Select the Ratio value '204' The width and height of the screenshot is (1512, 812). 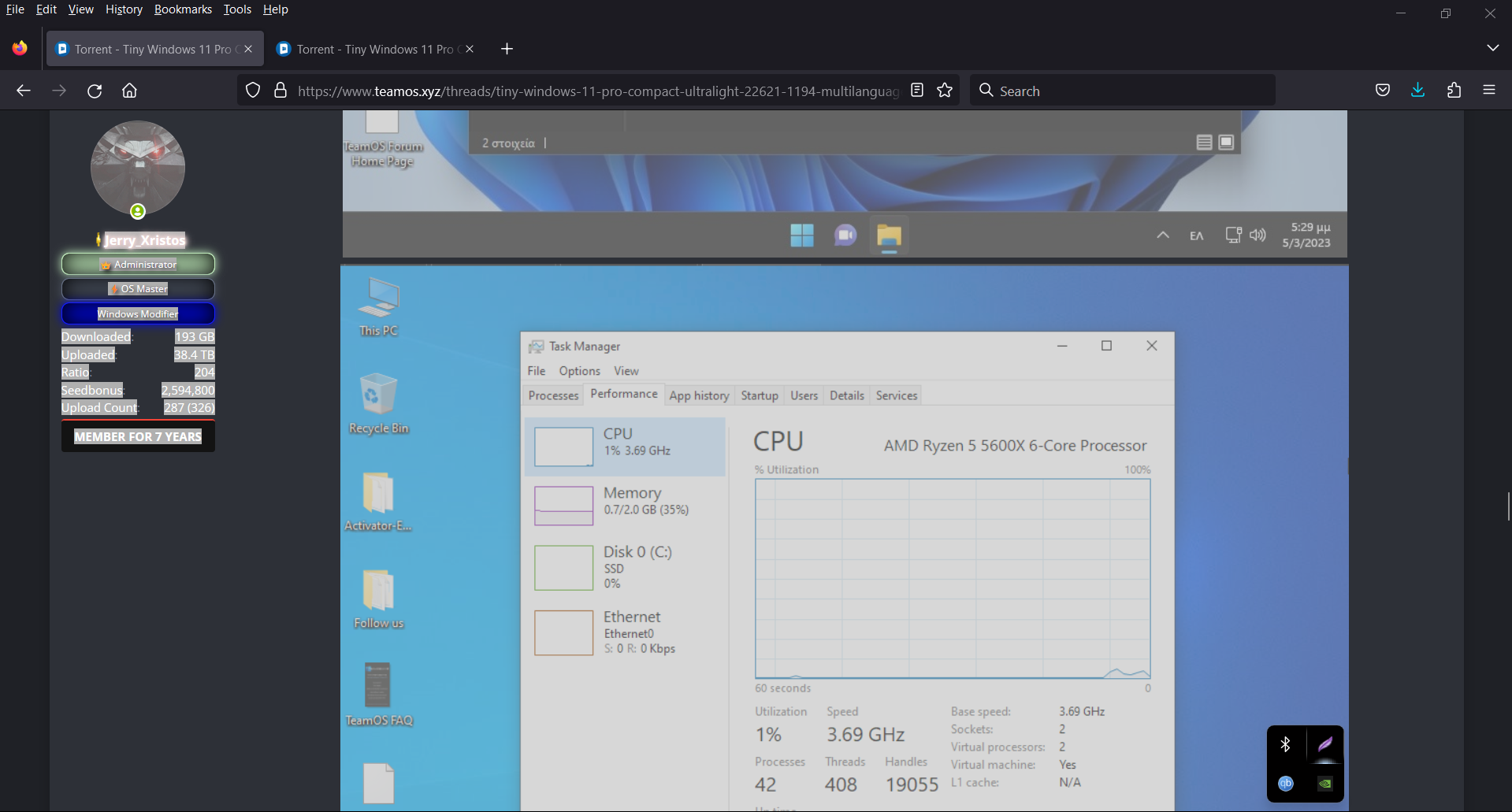point(204,372)
